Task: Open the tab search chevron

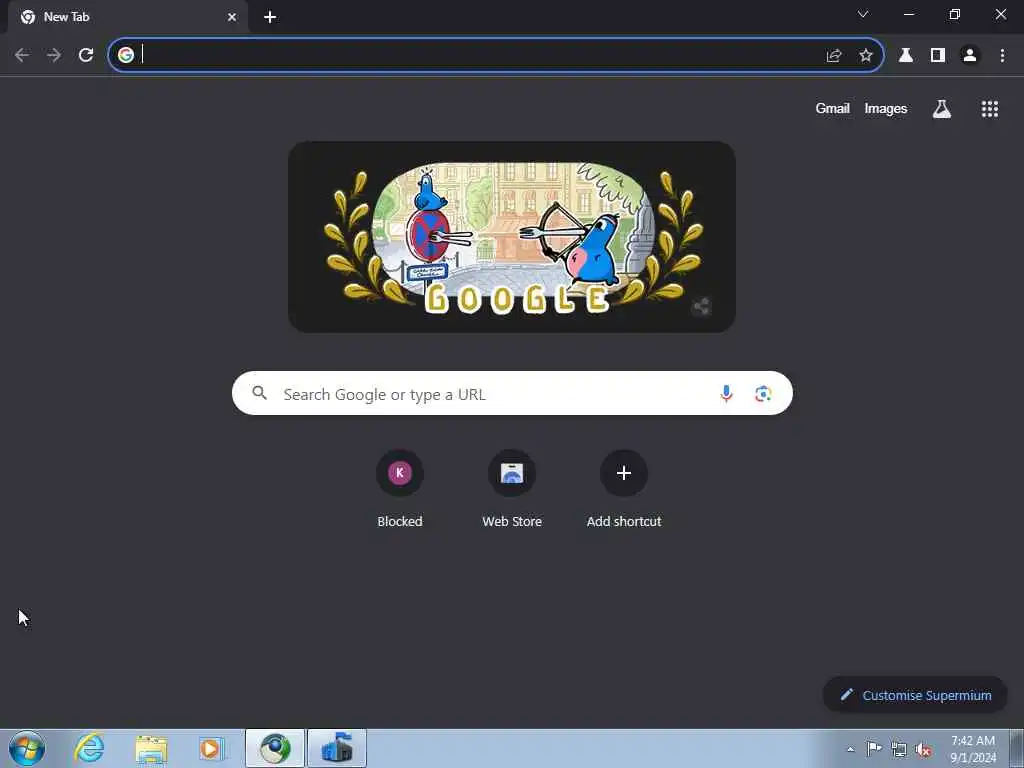Action: click(863, 14)
